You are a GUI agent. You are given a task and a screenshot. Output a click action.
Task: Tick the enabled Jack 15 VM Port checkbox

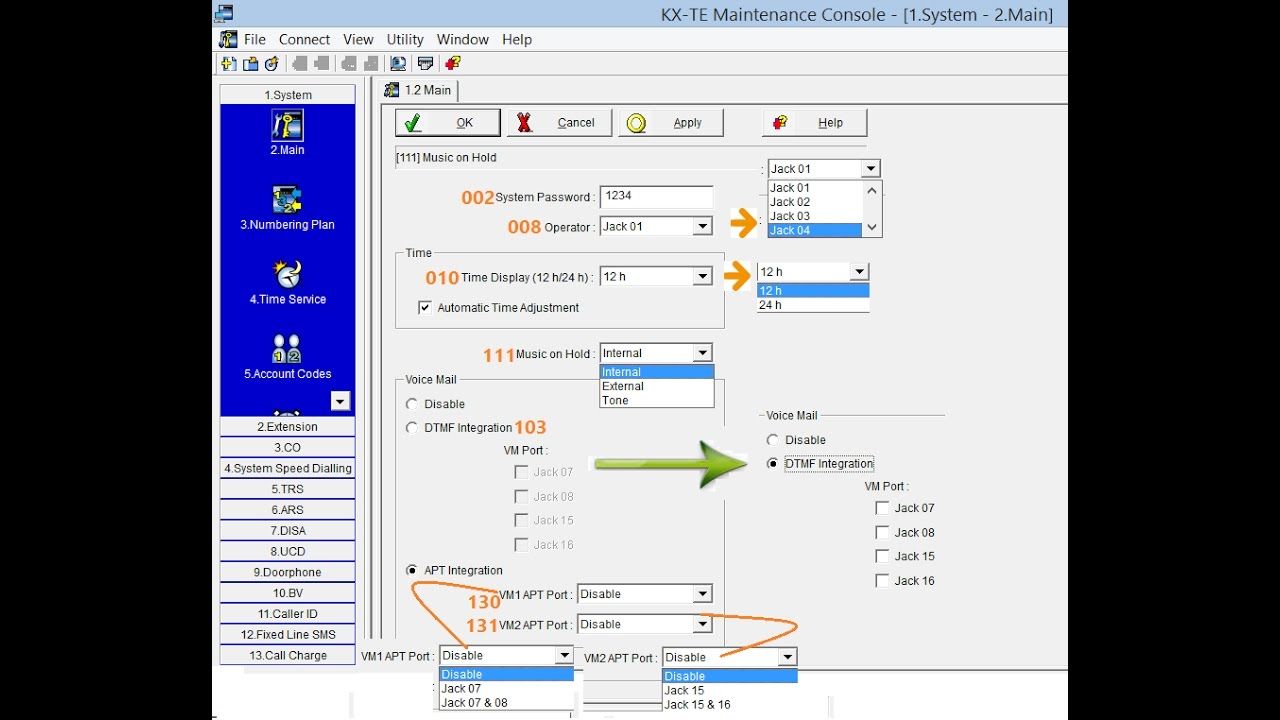[882, 557]
